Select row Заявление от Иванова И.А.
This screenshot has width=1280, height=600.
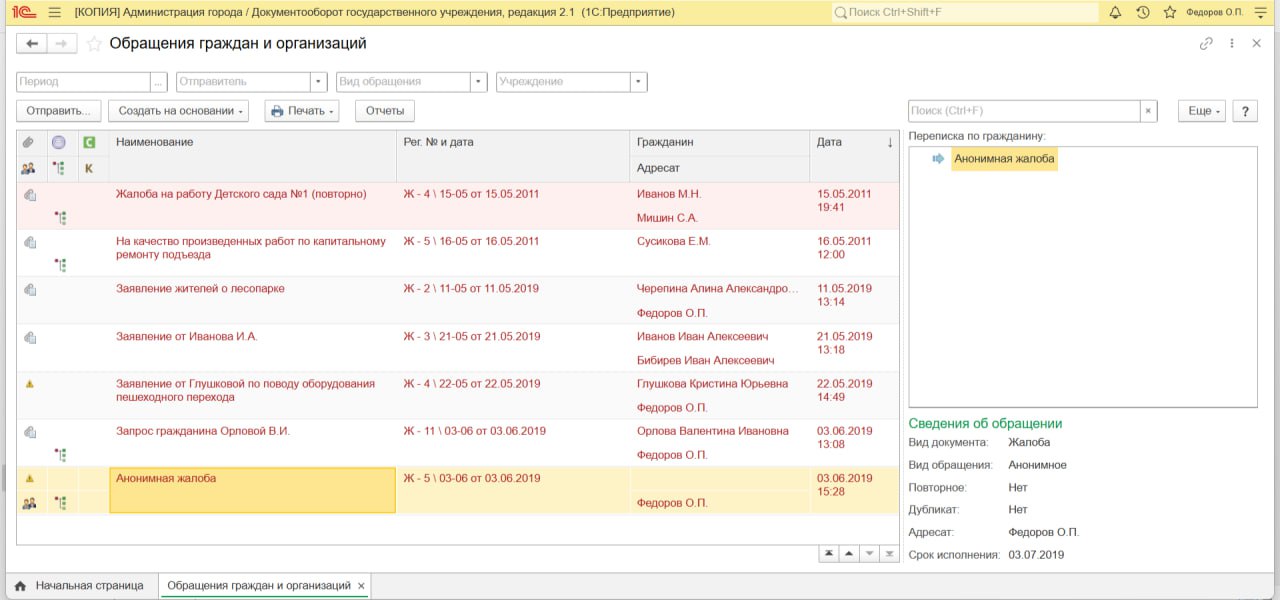tap(458, 348)
